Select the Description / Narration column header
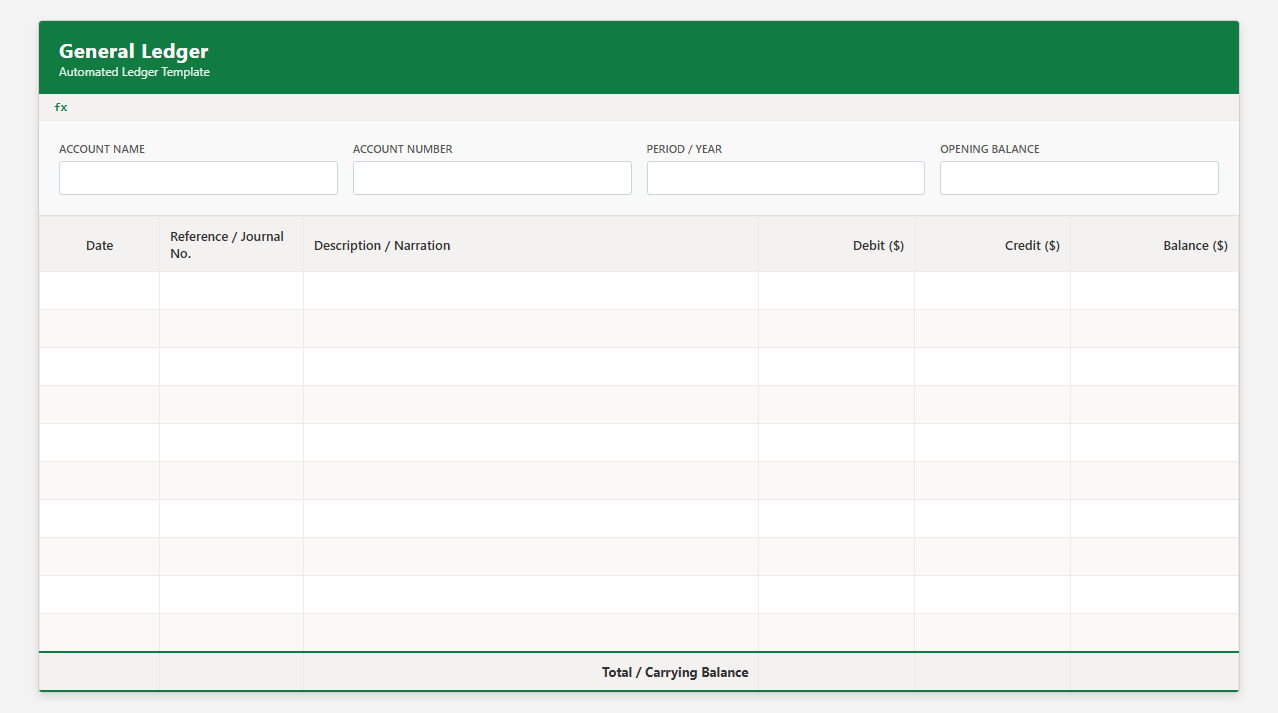The height and width of the screenshot is (713, 1278). coord(531,245)
